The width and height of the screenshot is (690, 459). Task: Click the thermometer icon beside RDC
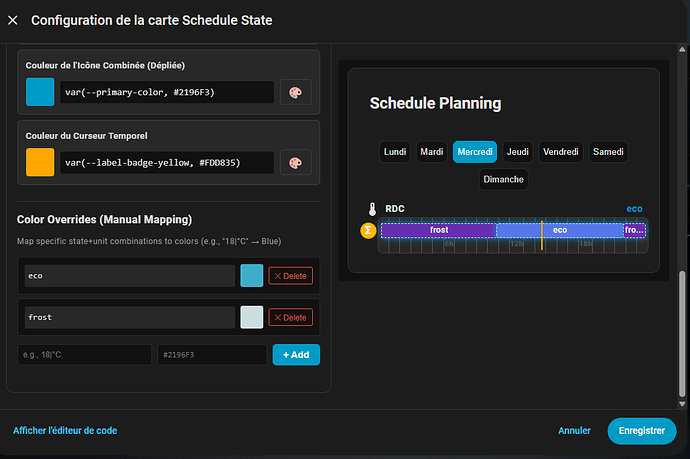tap(371, 209)
